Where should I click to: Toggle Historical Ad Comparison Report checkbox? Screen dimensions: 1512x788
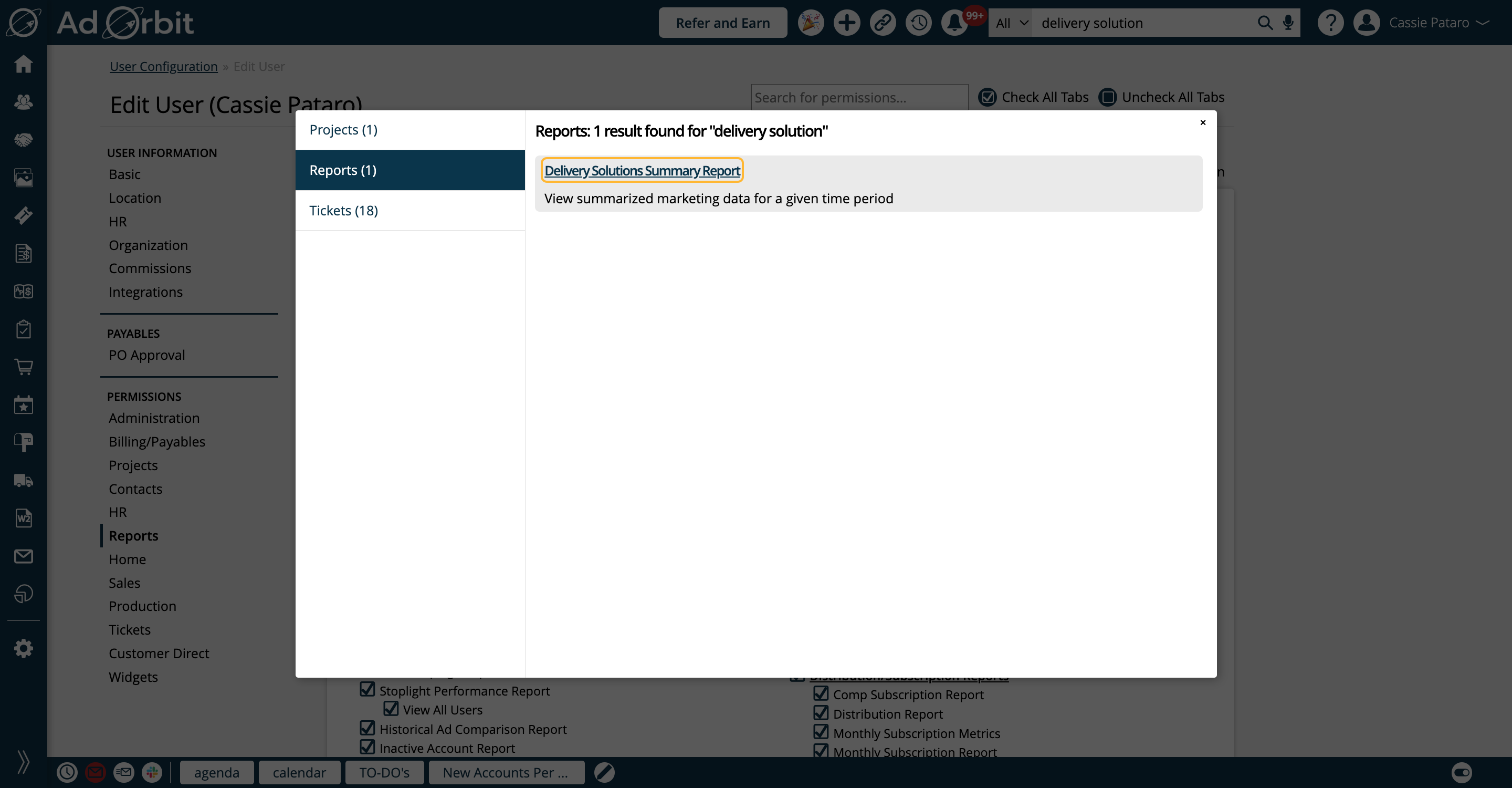[367, 728]
